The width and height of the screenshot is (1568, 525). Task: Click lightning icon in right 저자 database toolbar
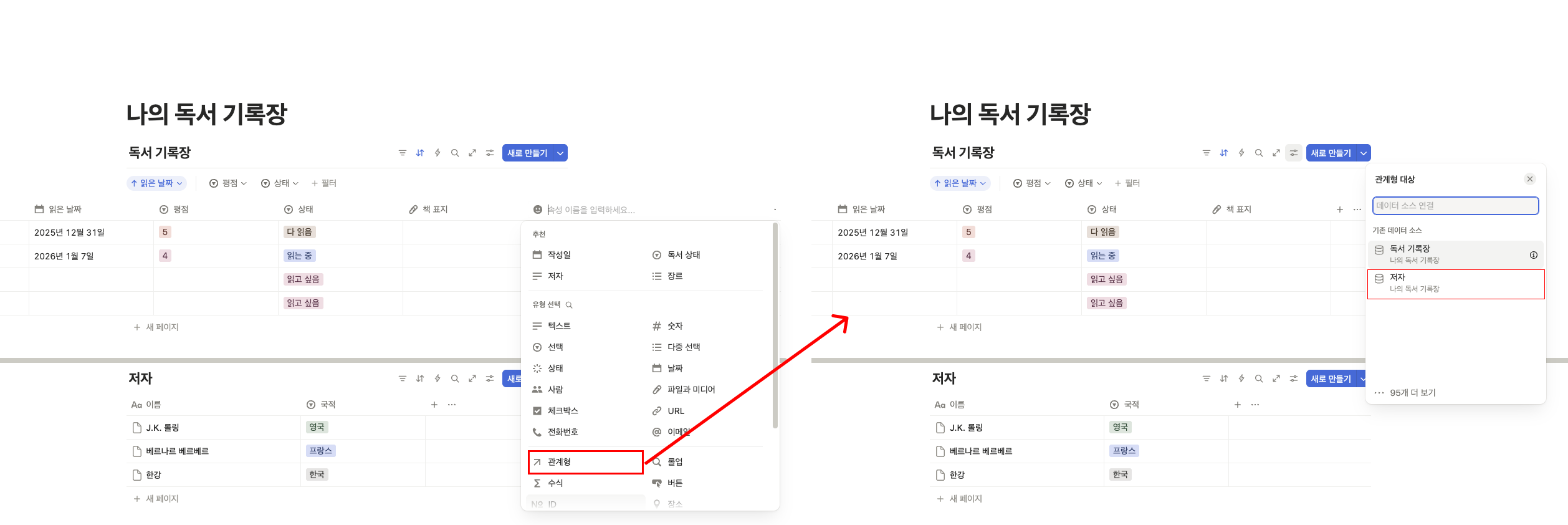point(1241,378)
